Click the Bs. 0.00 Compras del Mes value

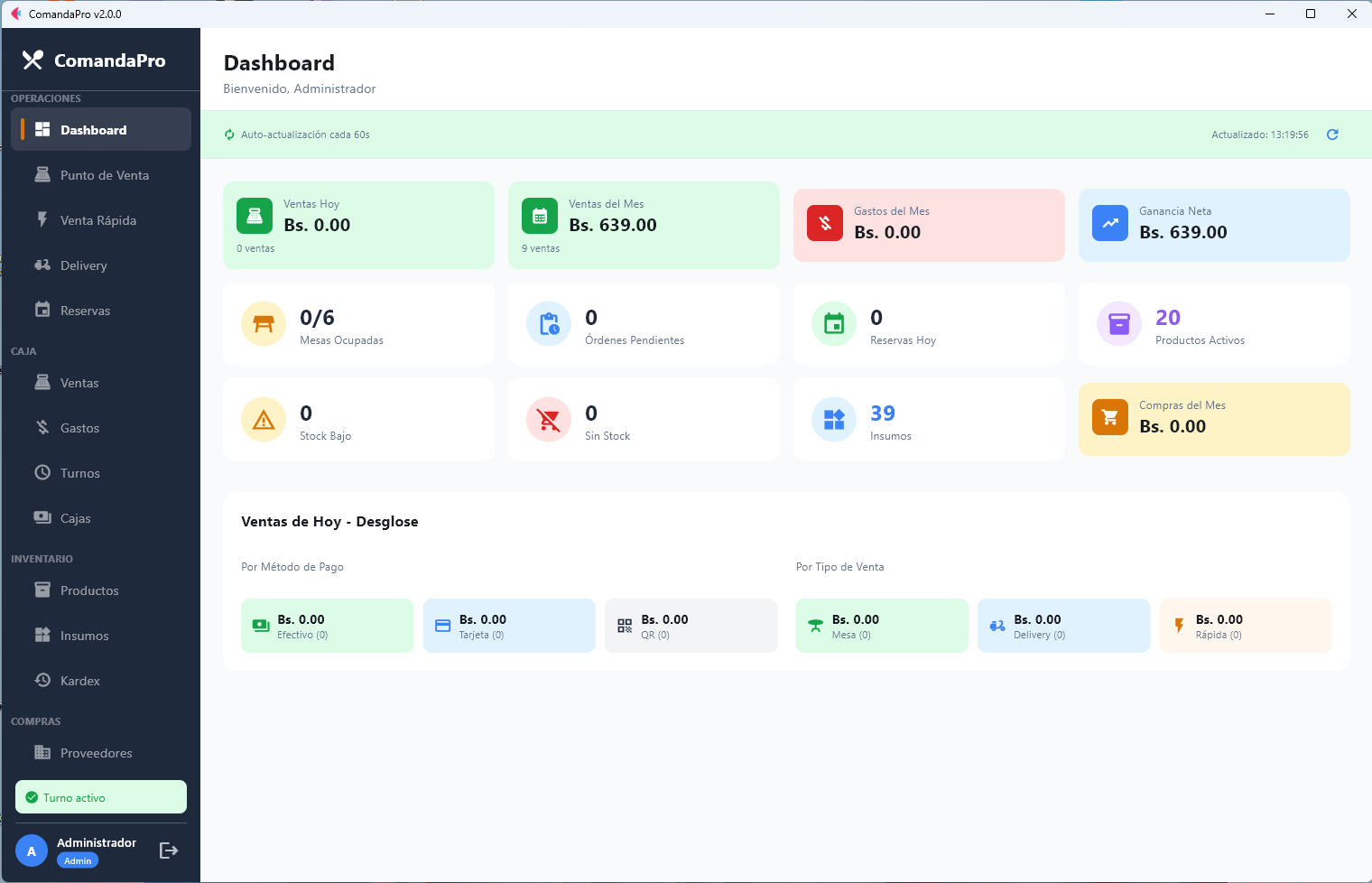[1173, 426]
